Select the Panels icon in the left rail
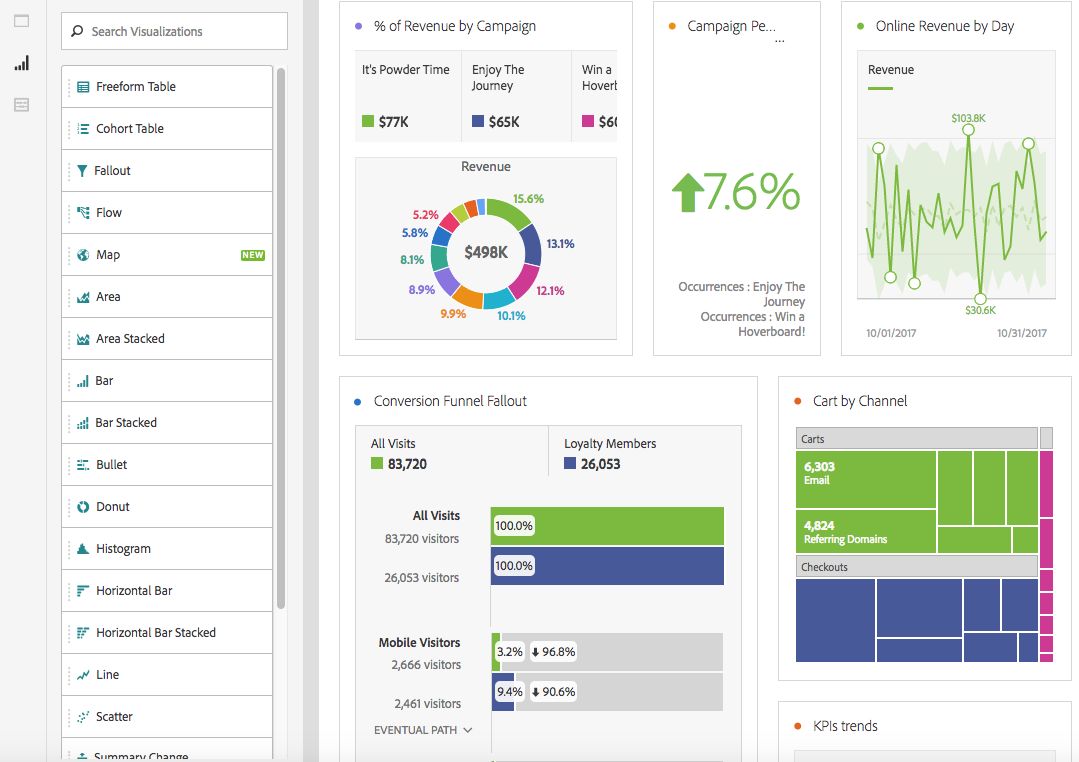 [x=20, y=22]
